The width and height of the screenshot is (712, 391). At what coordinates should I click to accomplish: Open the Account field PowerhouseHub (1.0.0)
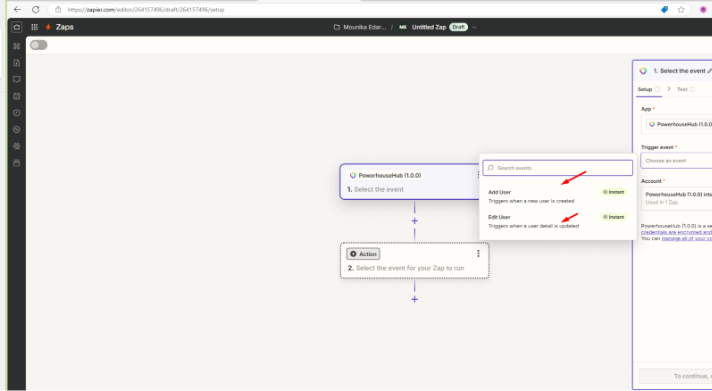[x=677, y=198]
